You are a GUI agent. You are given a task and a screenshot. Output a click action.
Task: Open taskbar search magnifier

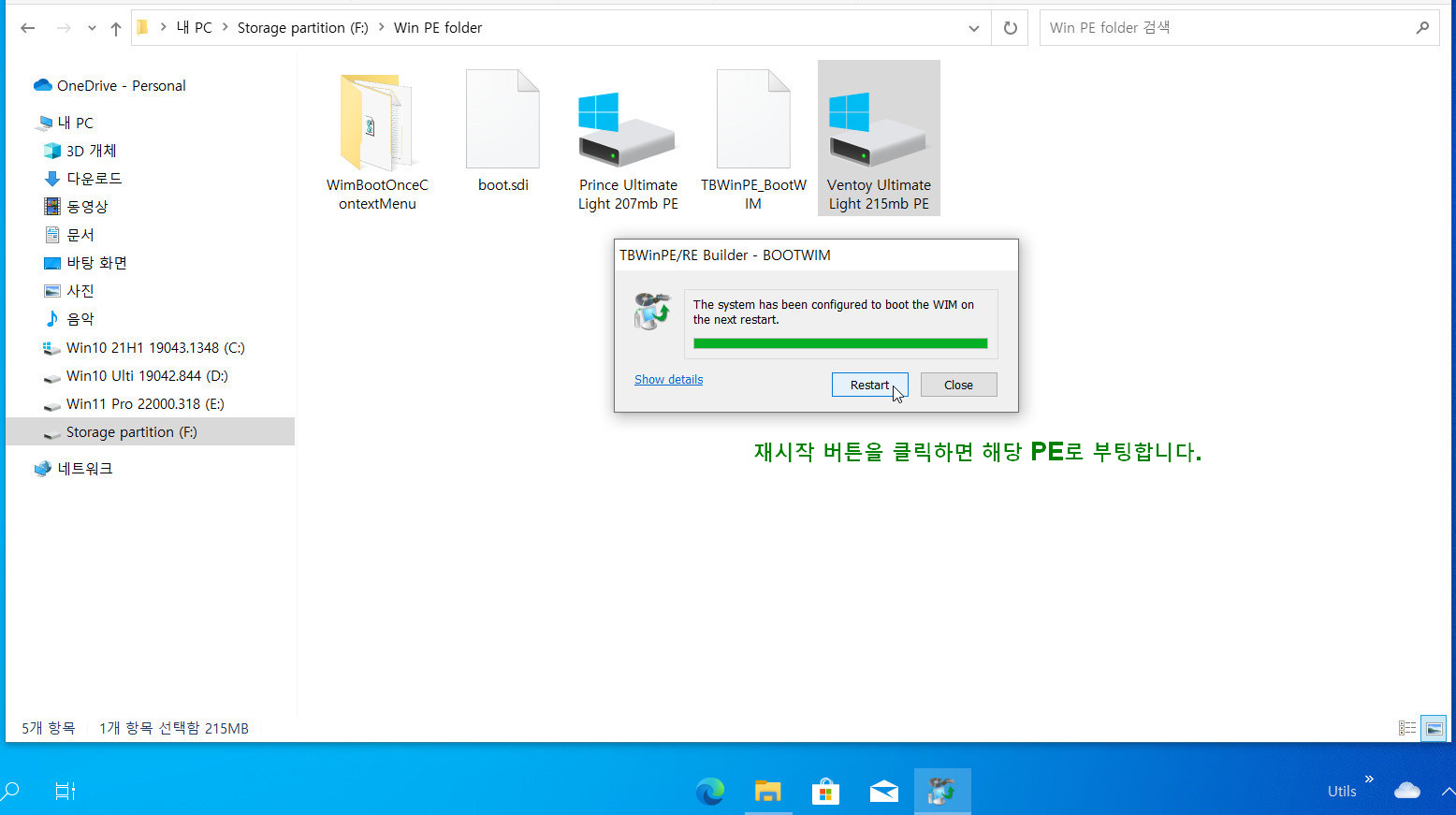tap(10, 792)
